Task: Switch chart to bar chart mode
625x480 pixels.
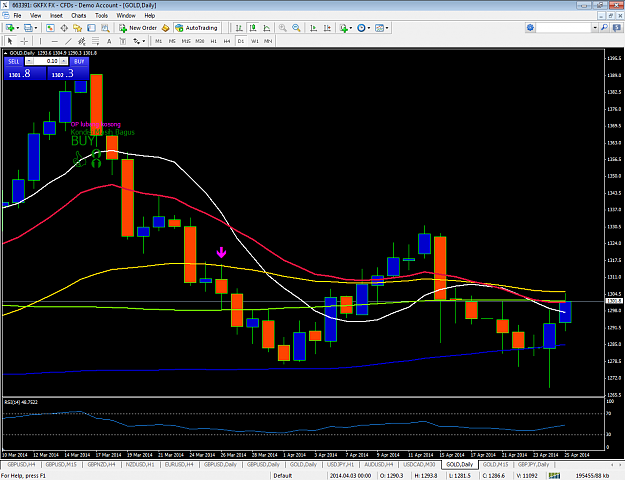Action: coord(239,28)
